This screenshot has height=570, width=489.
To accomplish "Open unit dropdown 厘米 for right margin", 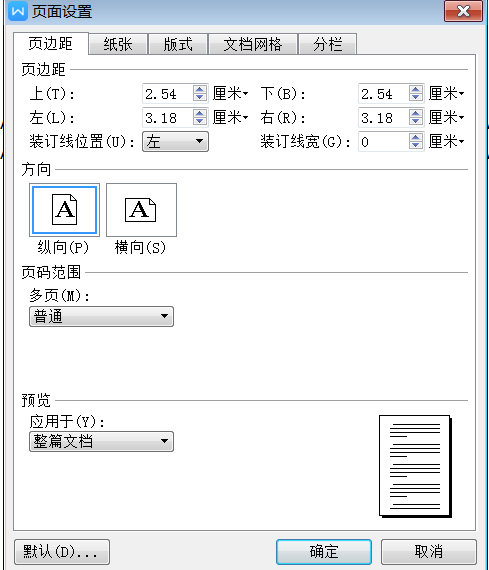I will (x=446, y=118).
